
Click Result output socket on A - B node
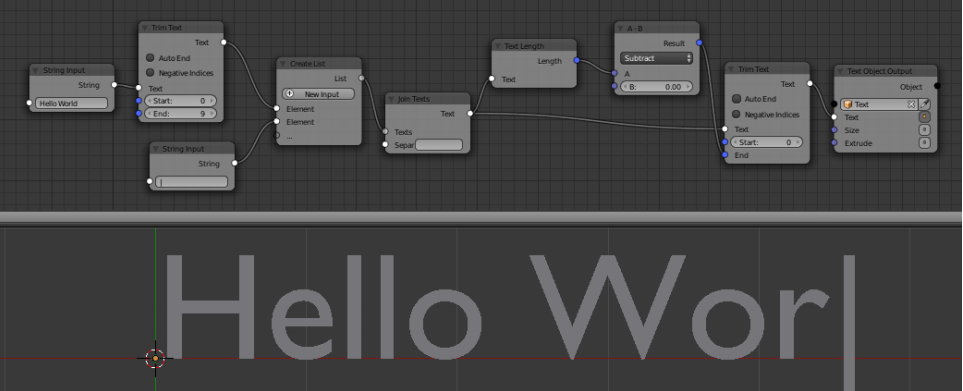[x=699, y=43]
